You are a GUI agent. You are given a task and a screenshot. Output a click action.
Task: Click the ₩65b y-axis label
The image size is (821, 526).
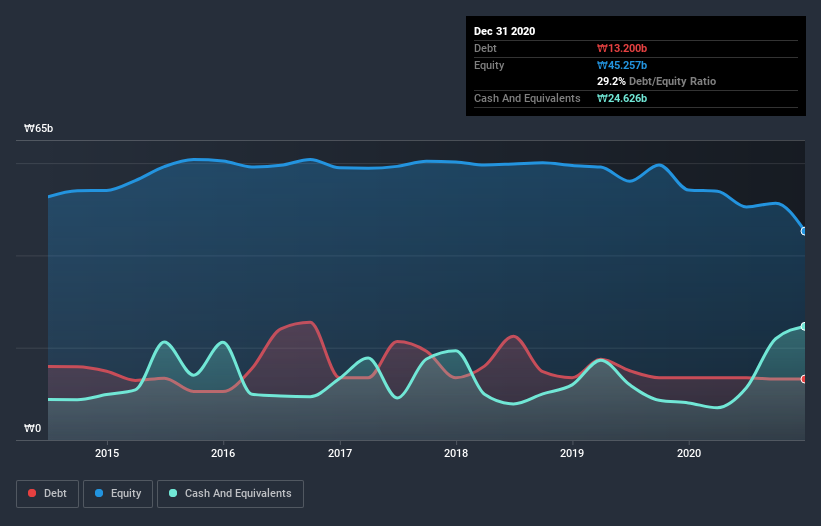coord(38,128)
